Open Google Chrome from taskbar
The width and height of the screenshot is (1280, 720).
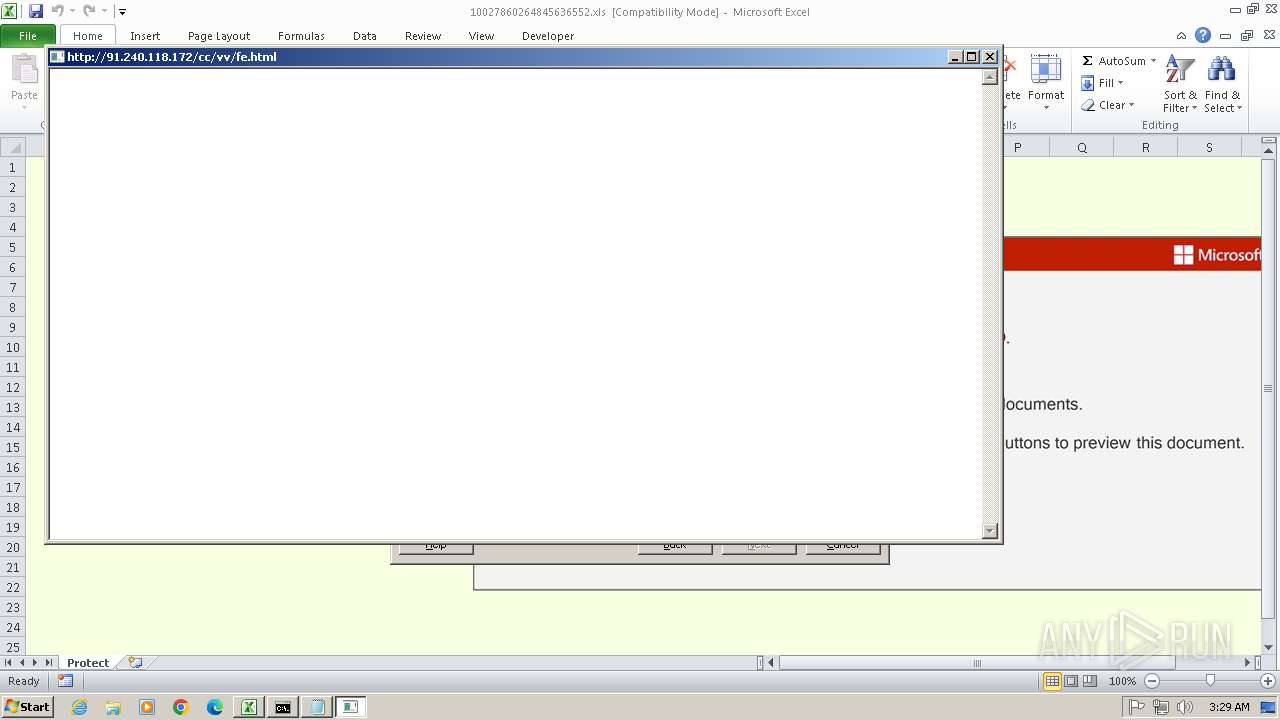click(181, 707)
